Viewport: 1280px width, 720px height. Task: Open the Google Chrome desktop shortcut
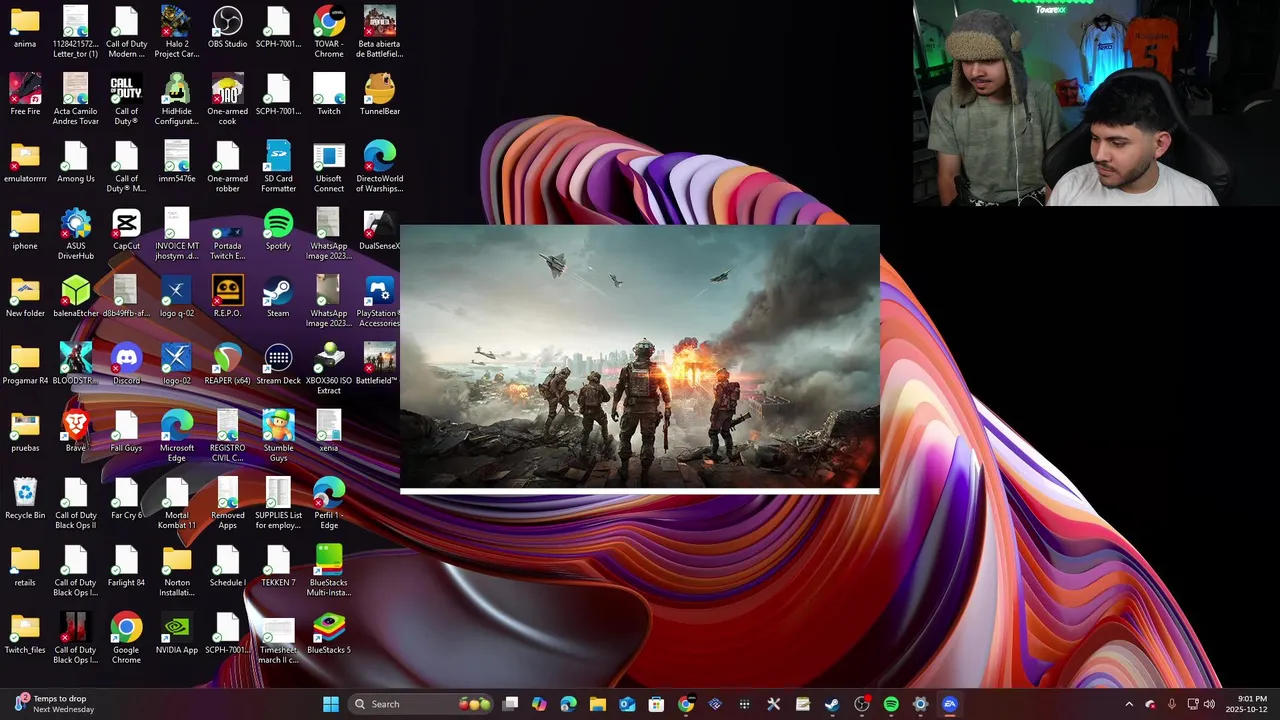[x=126, y=638]
